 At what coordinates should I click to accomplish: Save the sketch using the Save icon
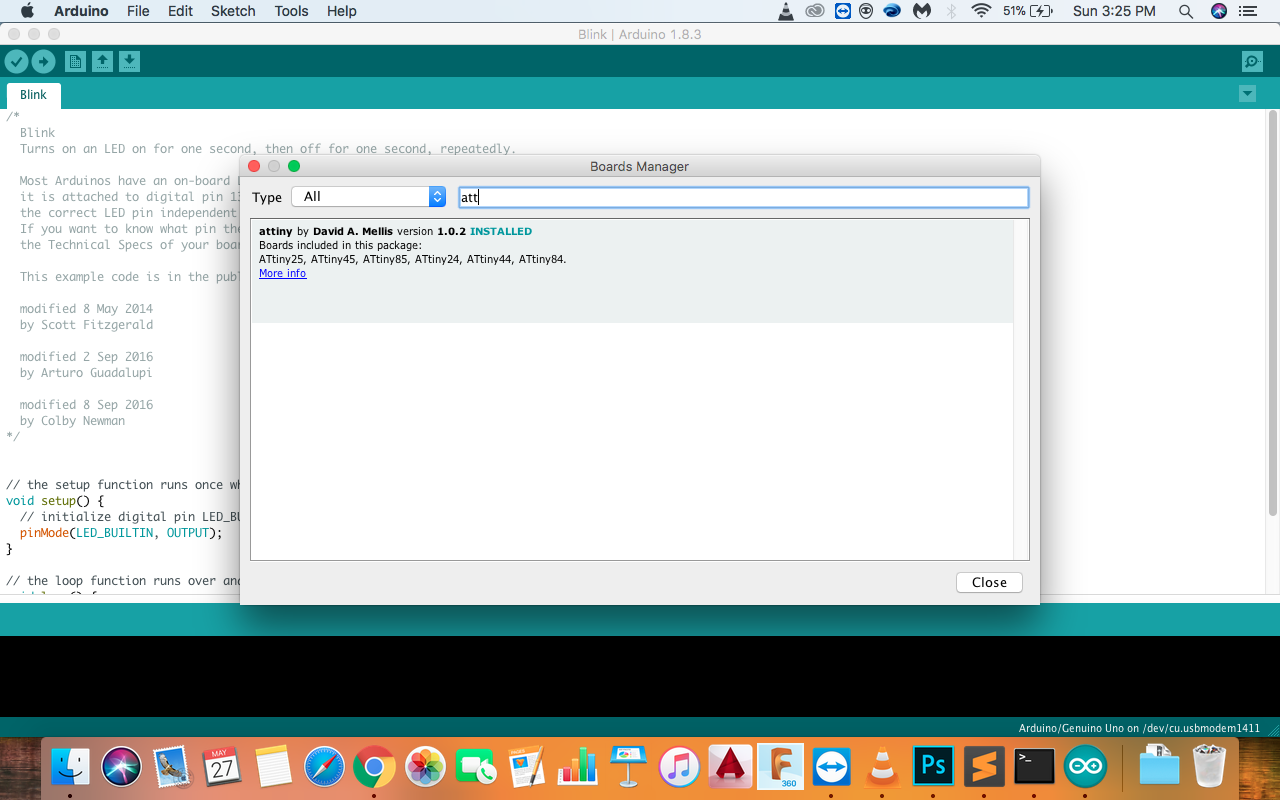pos(129,62)
